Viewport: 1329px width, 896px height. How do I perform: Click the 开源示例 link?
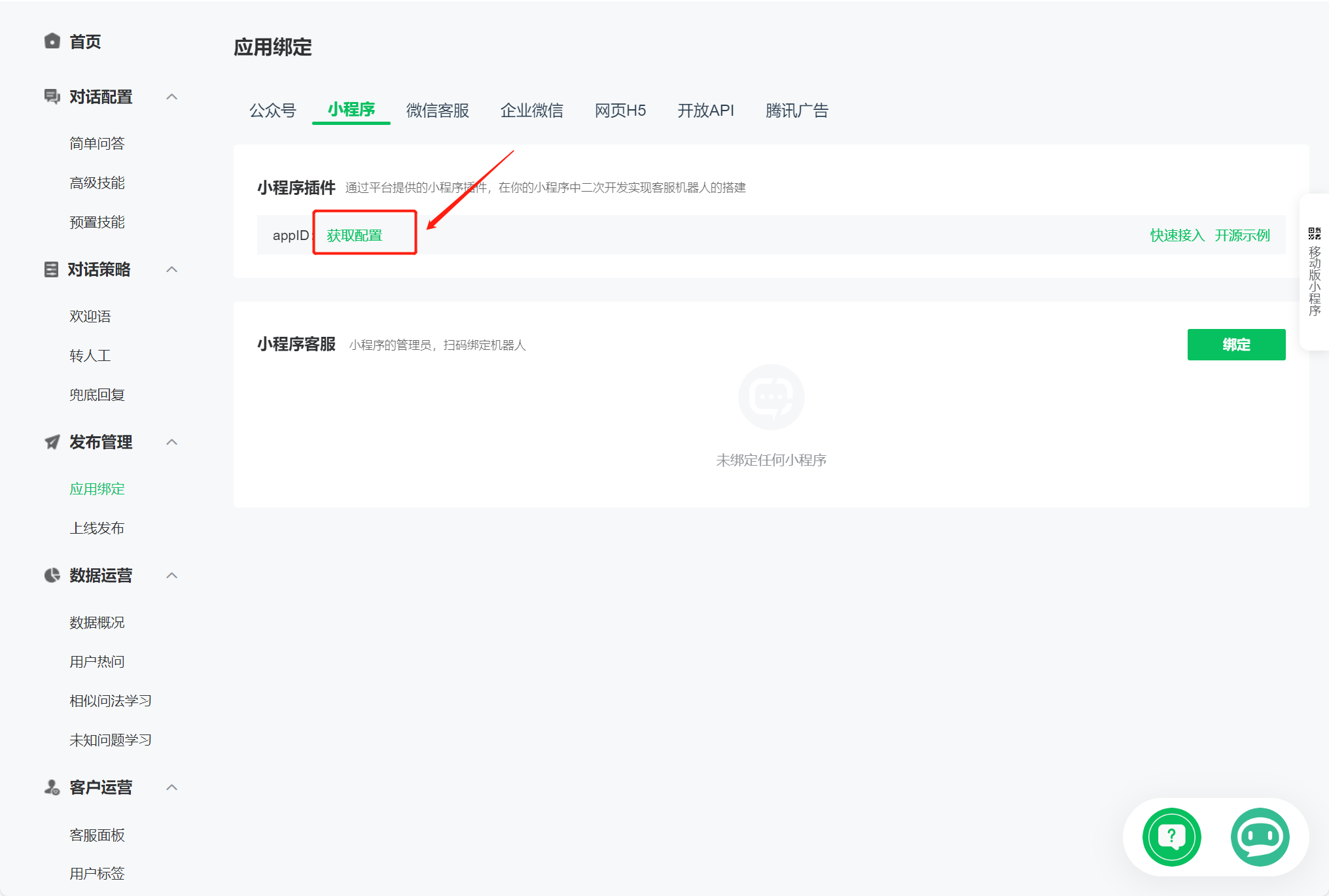point(1242,235)
